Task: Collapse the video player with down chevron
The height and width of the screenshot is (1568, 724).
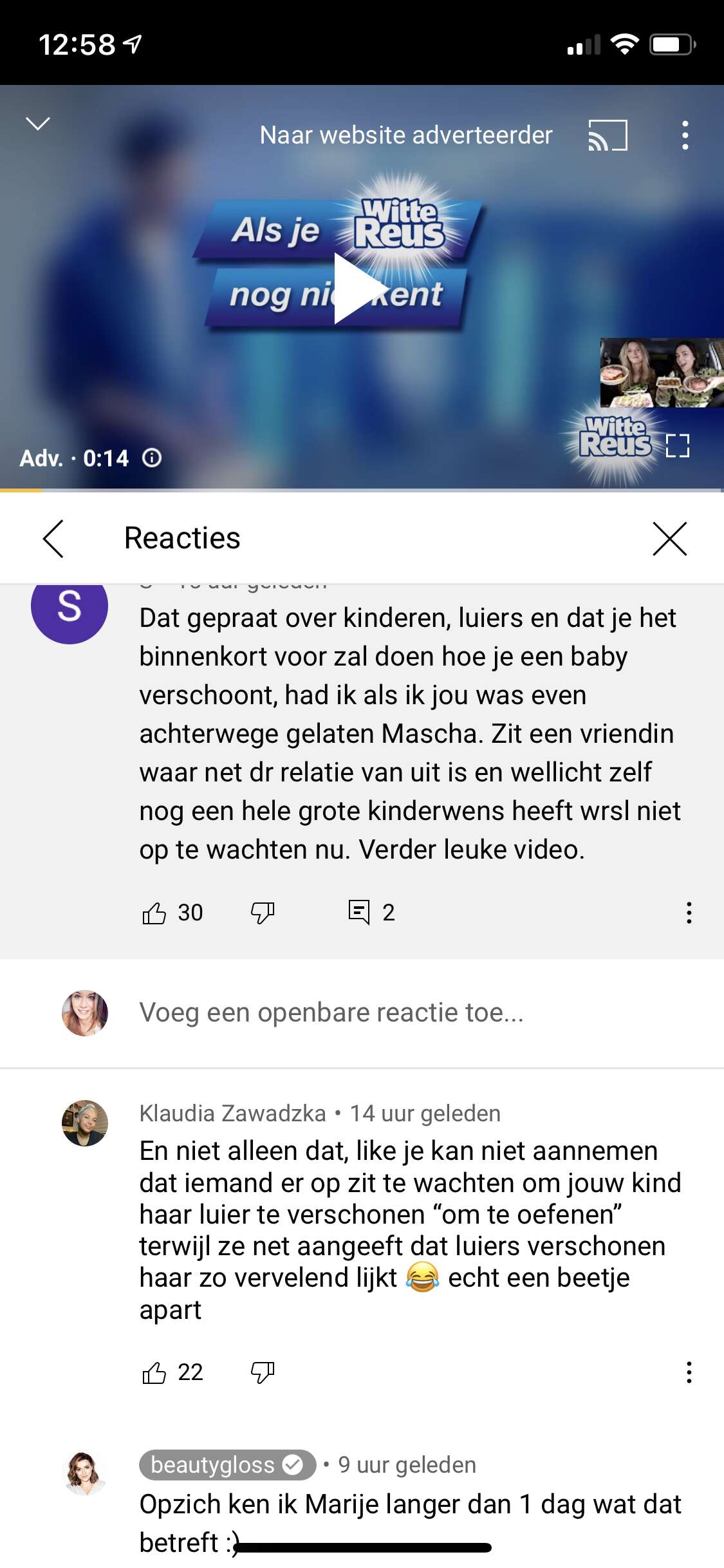Action: point(38,124)
